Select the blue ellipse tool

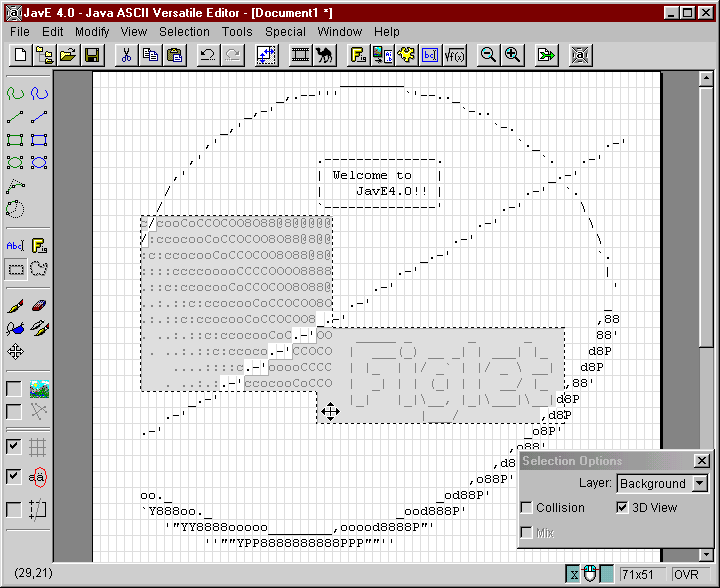pos(39,162)
